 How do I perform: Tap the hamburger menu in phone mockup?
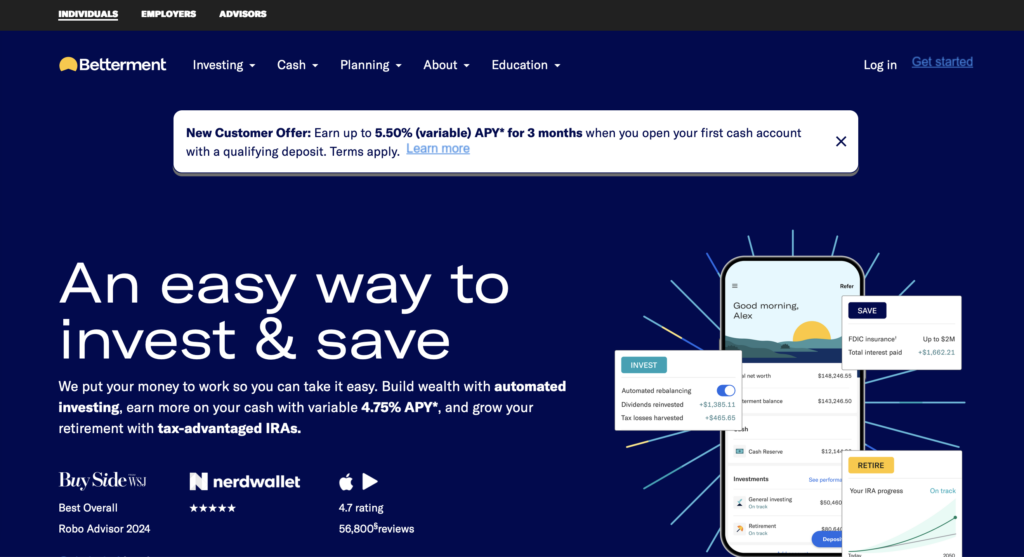coord(735,286)
